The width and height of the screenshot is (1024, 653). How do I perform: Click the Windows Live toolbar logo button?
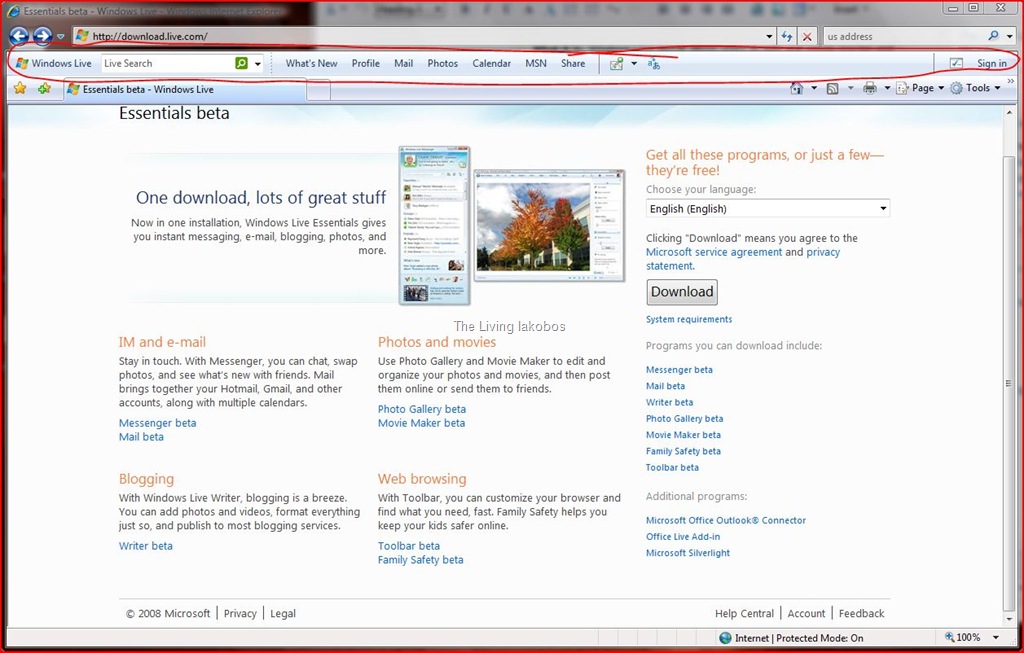pos(54,63)
